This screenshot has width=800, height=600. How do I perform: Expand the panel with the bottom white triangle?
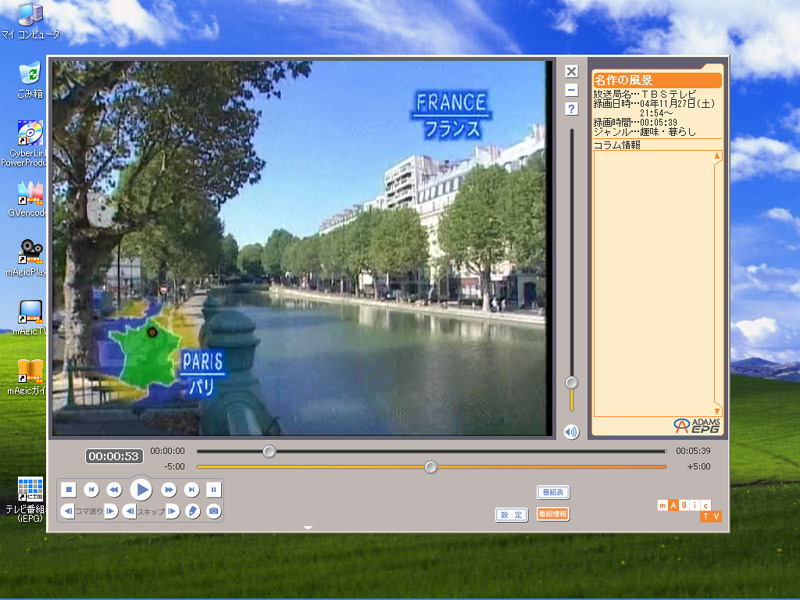pyautogui.click(x=308, y=527)
